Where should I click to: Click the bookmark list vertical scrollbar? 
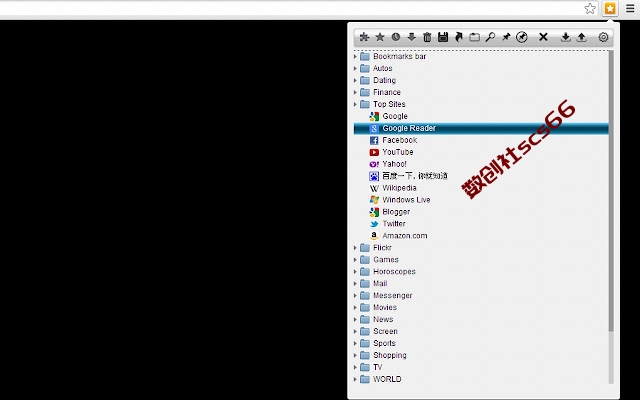pyautogui.click(x=611, y=191)
